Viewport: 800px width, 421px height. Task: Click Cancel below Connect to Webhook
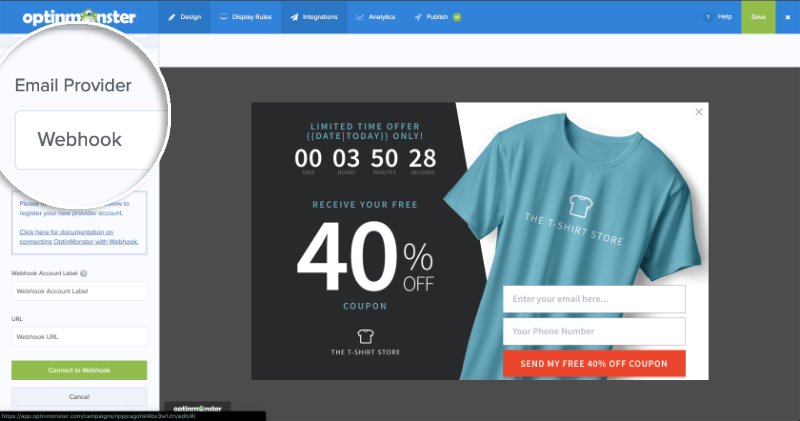[79, 397]
